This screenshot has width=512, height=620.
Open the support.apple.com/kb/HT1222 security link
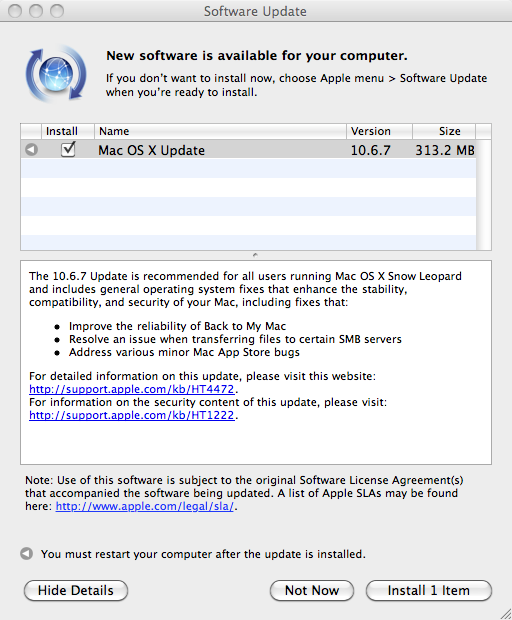pos(132,415)
